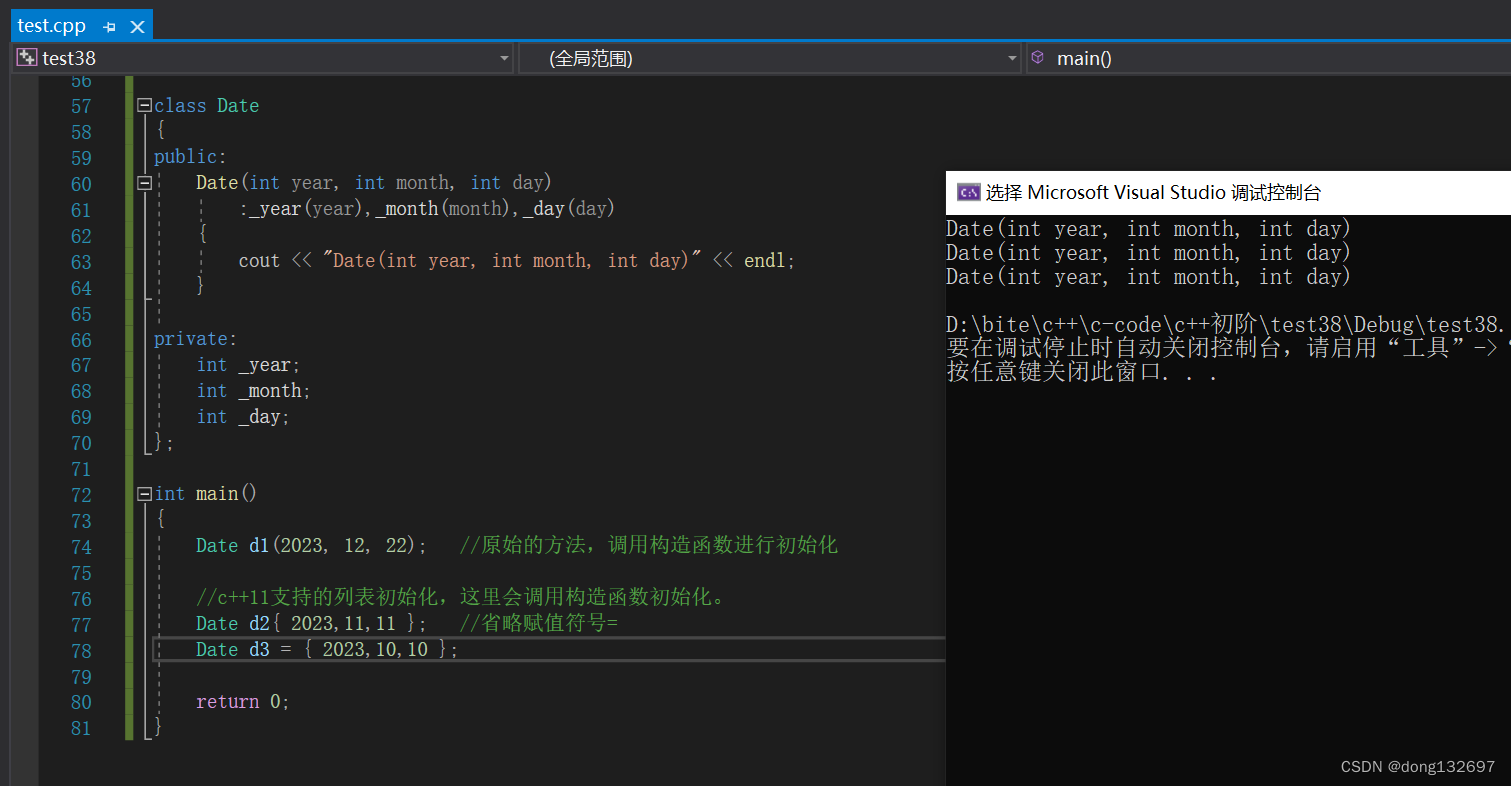Close the test.cpp tab

tap(138, 27)
